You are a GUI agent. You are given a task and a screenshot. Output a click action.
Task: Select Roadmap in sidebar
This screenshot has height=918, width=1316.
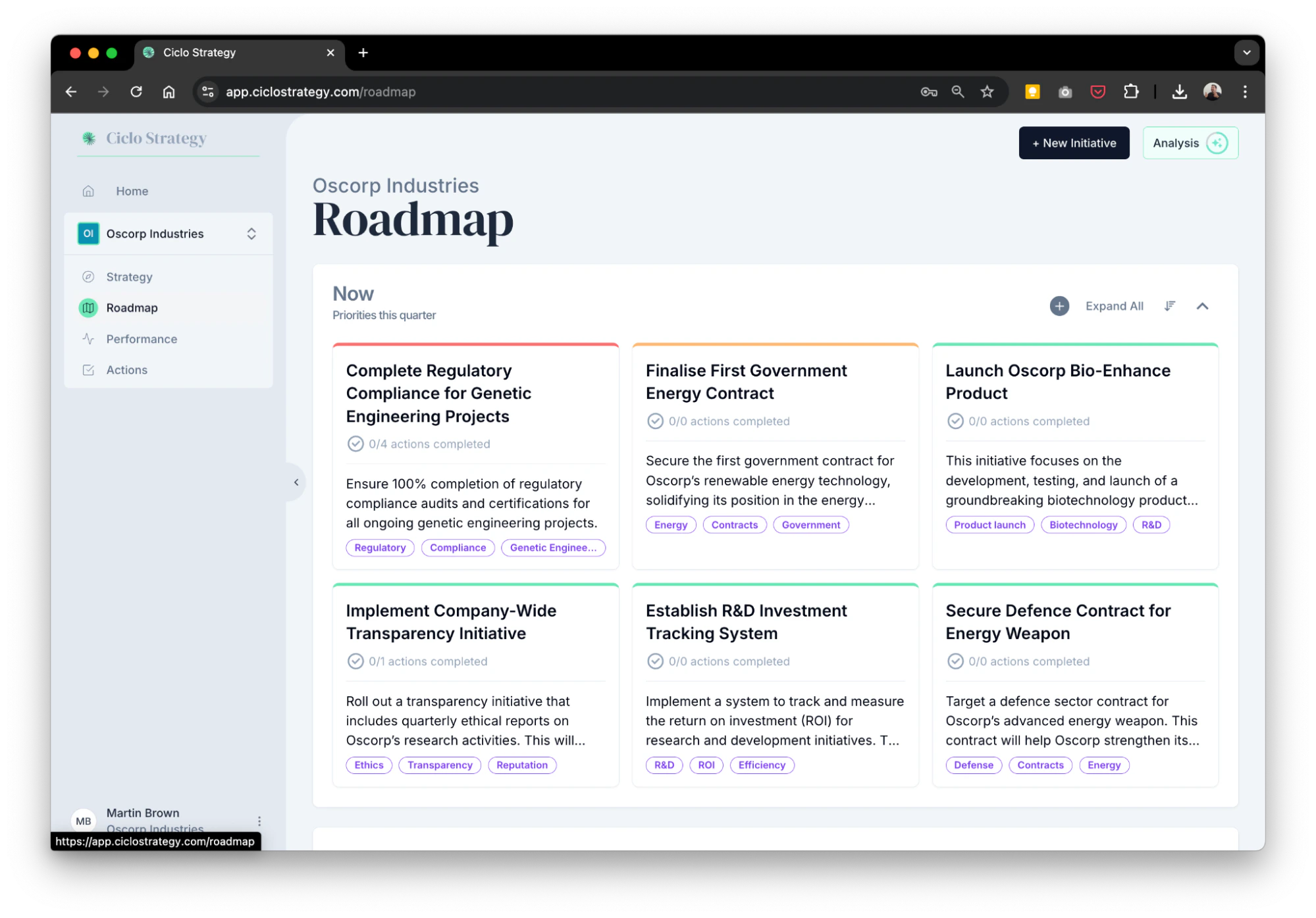point(132,308)
